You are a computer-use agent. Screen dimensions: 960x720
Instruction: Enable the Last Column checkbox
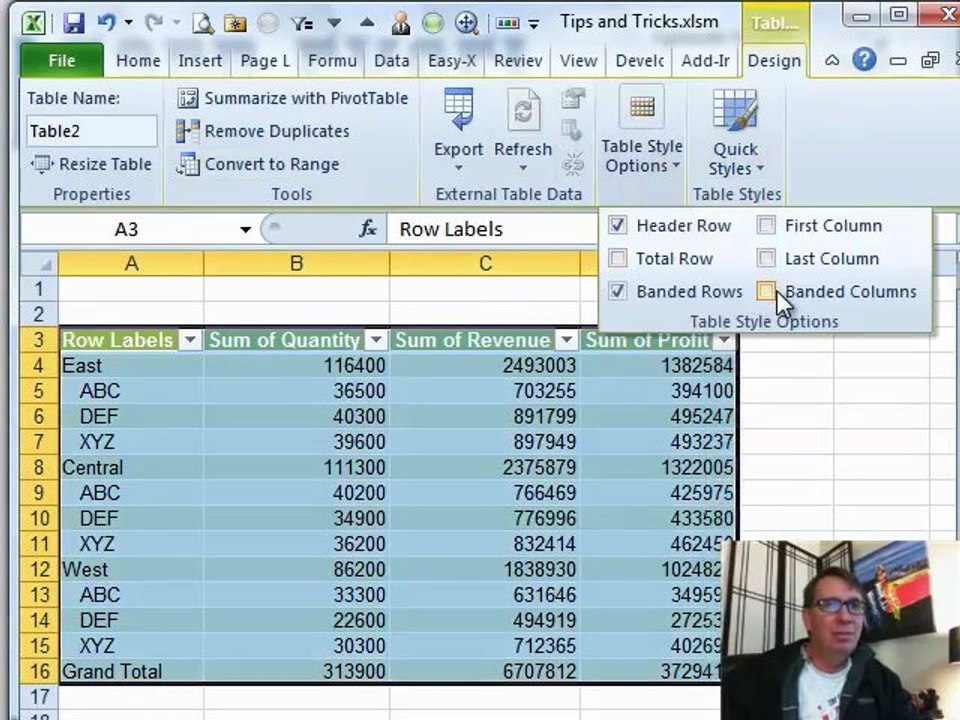click(766, 258)
